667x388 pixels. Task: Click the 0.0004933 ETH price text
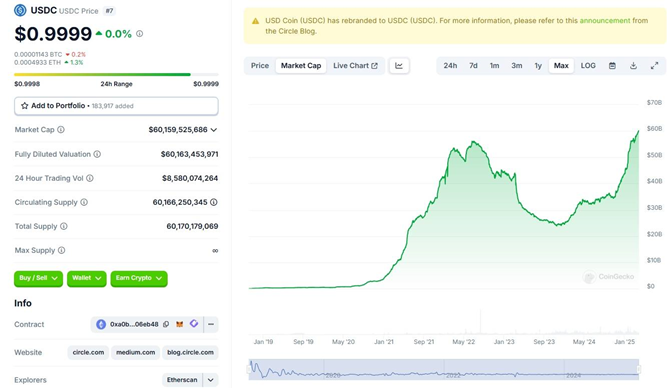point(37,63)
